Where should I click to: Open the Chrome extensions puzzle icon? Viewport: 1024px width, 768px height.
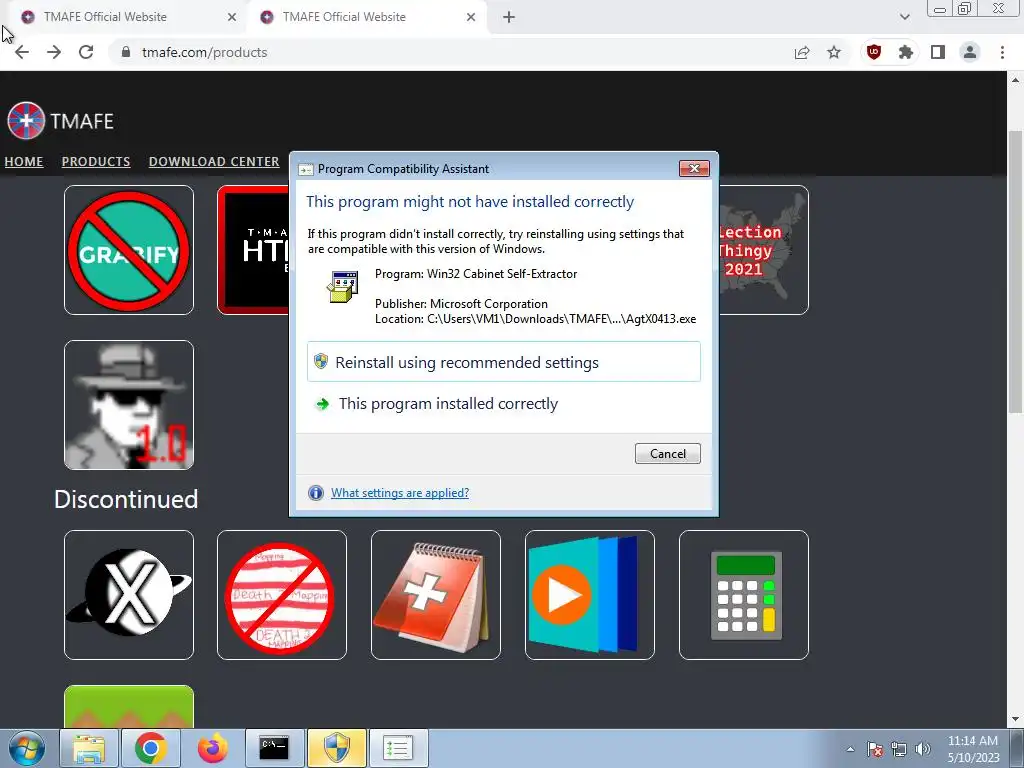[906, 52]
